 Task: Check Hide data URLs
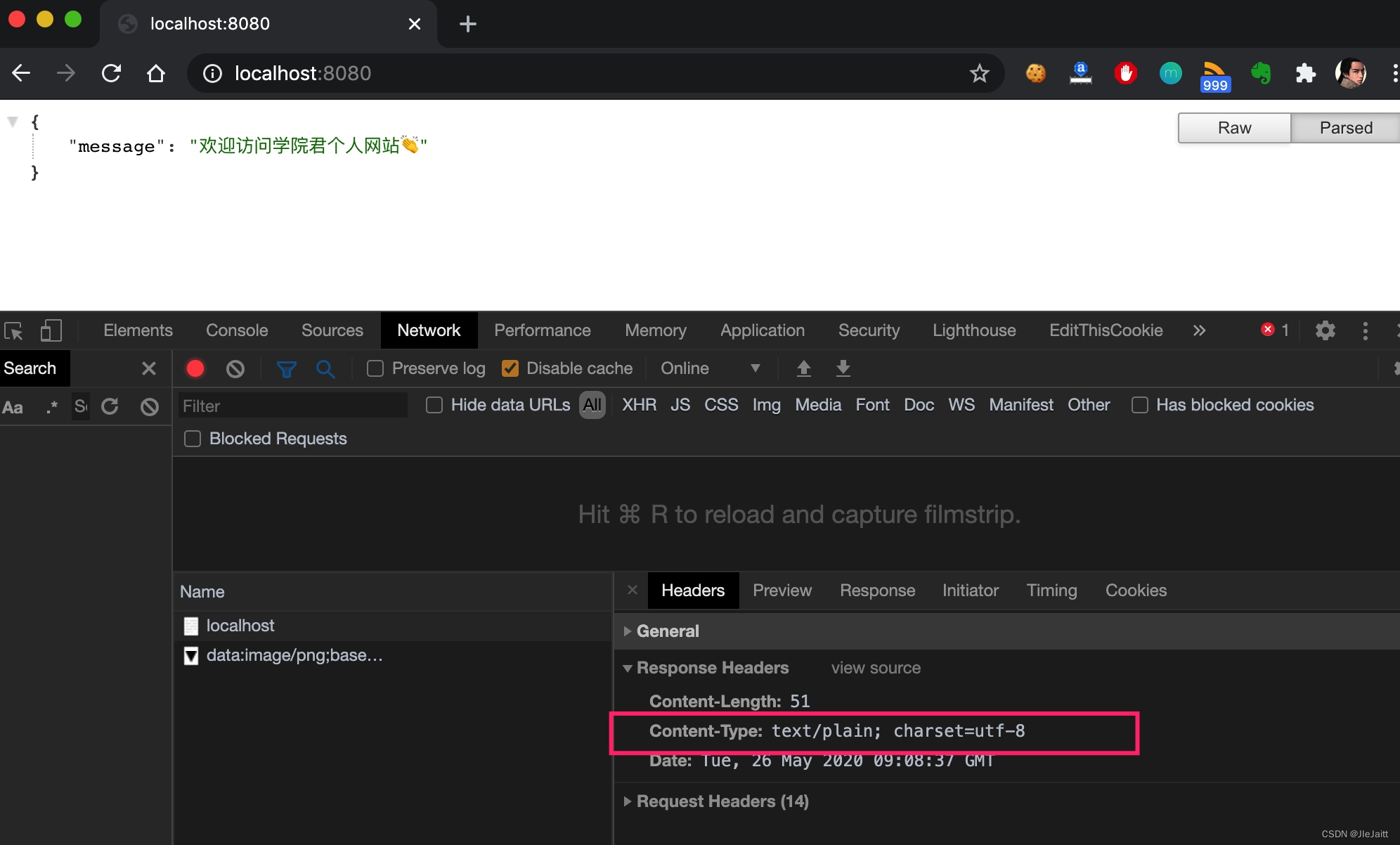(x=434, y=405)
